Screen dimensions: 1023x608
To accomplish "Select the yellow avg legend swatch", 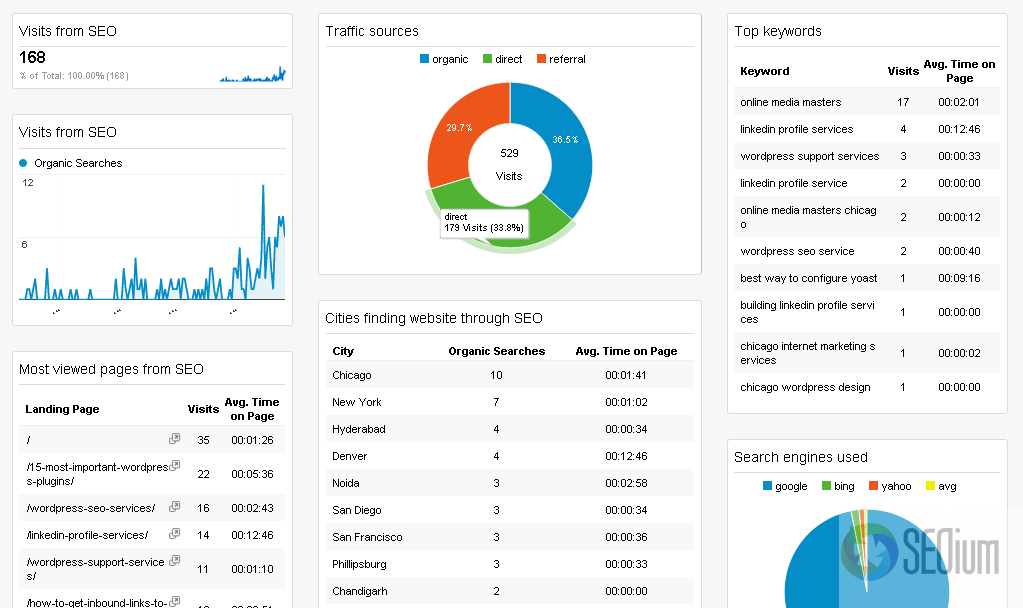I will 930,486.
